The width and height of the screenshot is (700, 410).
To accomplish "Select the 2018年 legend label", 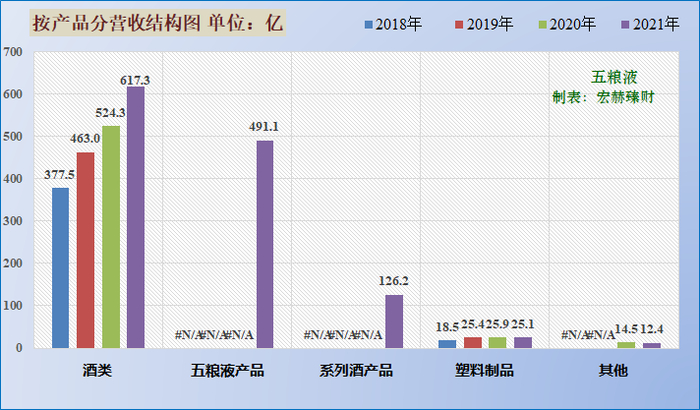I will pyautogui.click(x=399, y=24).
